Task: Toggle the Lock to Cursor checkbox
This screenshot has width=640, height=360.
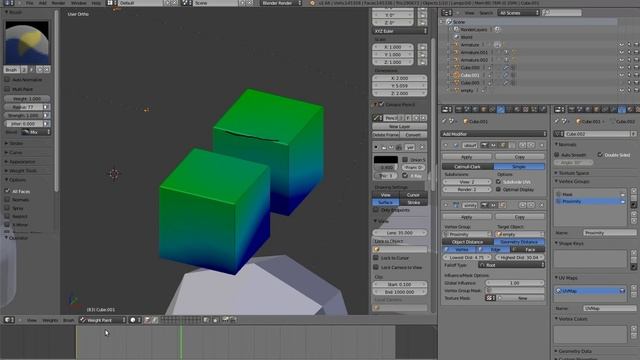Action: coord(376,258)
